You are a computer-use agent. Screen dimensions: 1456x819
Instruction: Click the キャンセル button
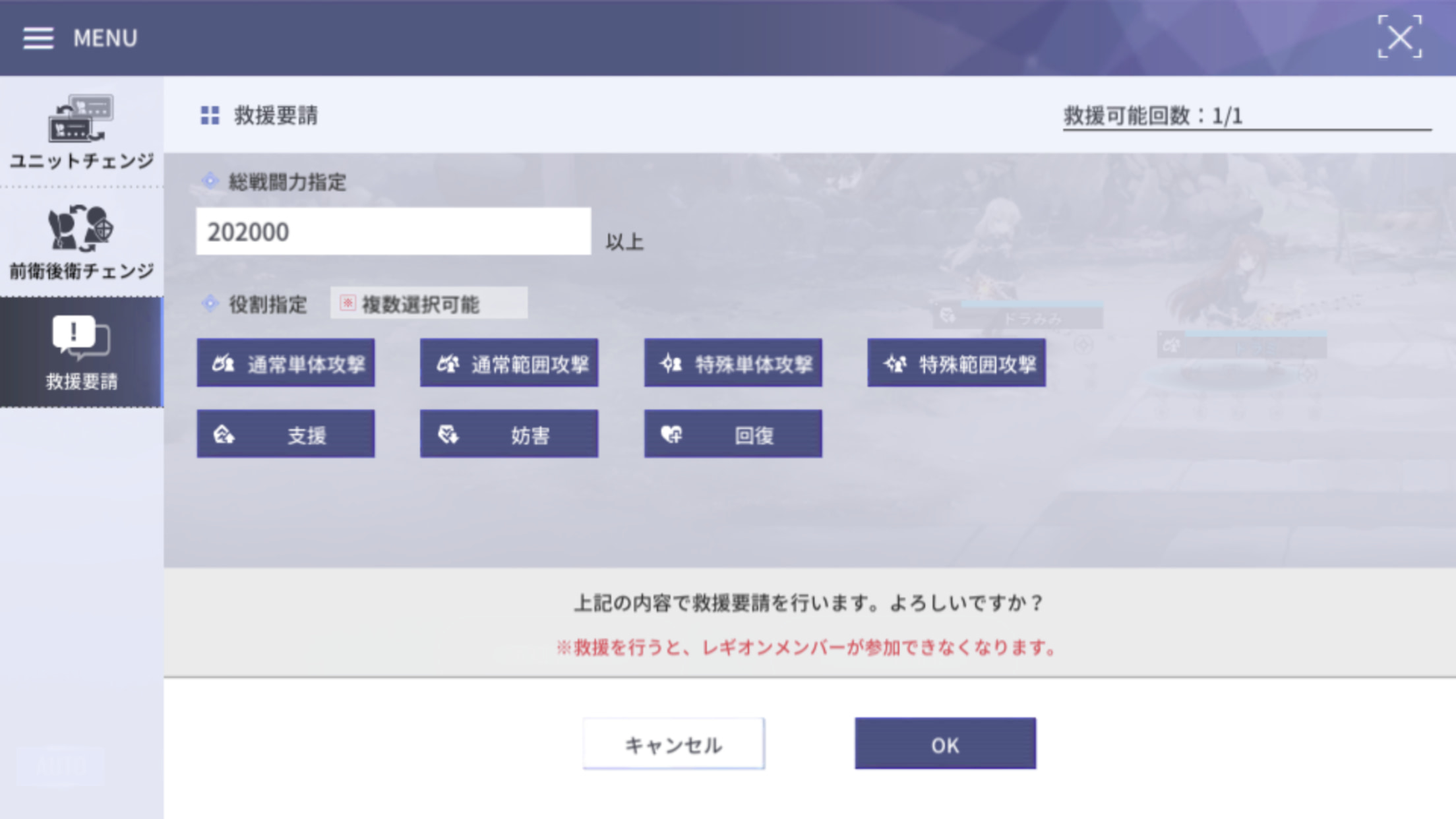coord(674,744)
